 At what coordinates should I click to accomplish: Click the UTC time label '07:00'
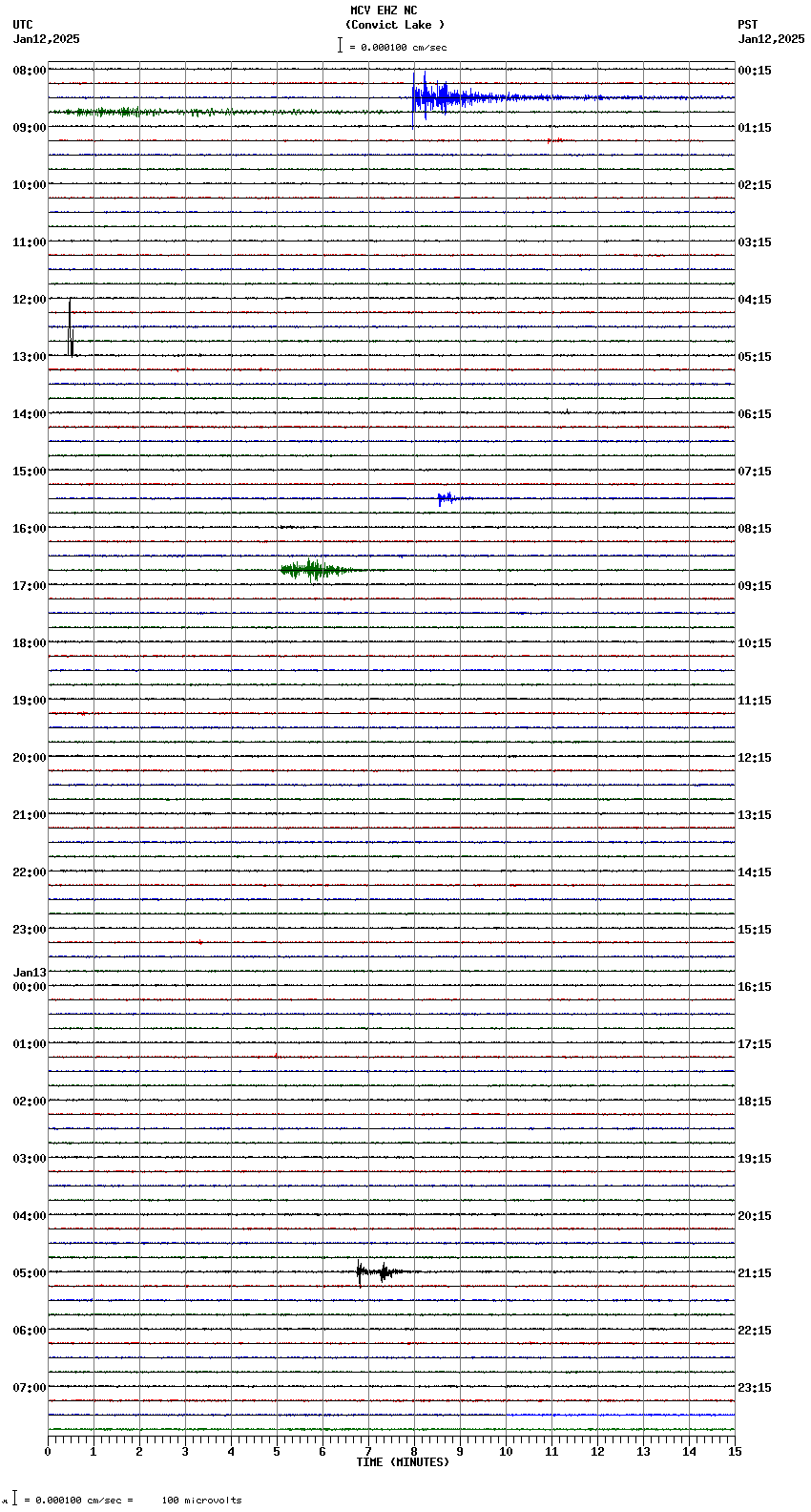coord(30,1388)
